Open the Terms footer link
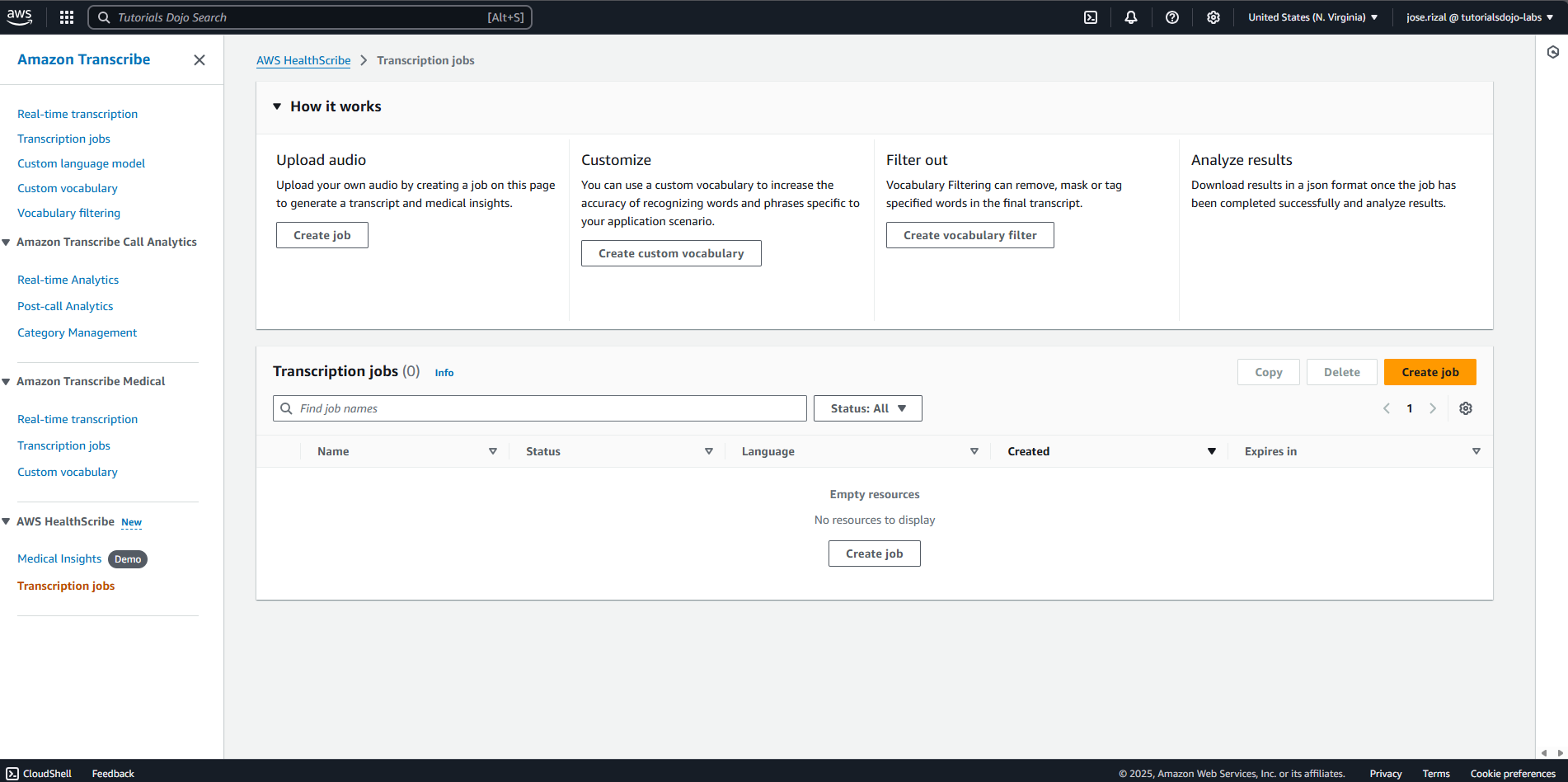 pyautogui.click(x=1436, y=774)
